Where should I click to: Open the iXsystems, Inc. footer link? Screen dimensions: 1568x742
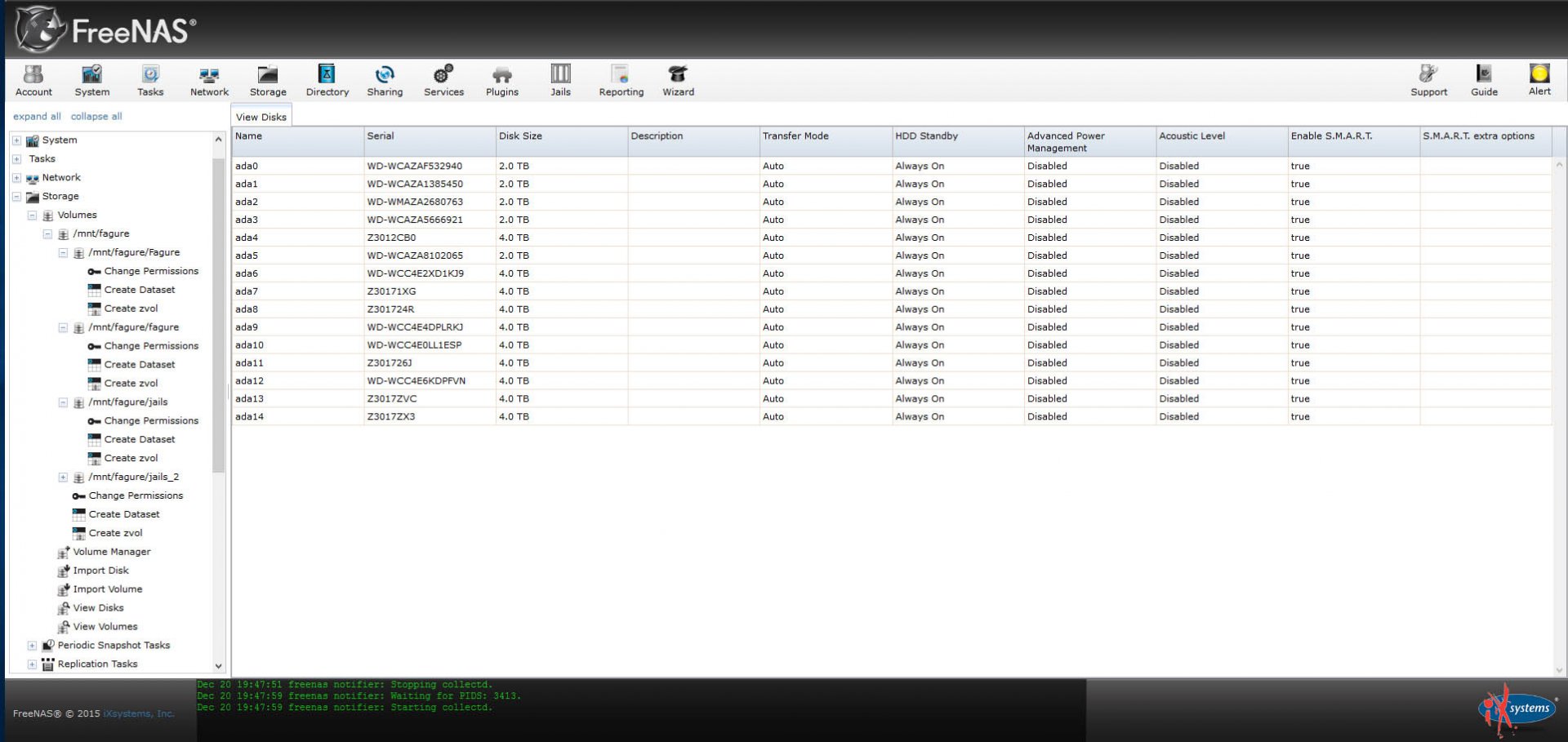[139, 713]
